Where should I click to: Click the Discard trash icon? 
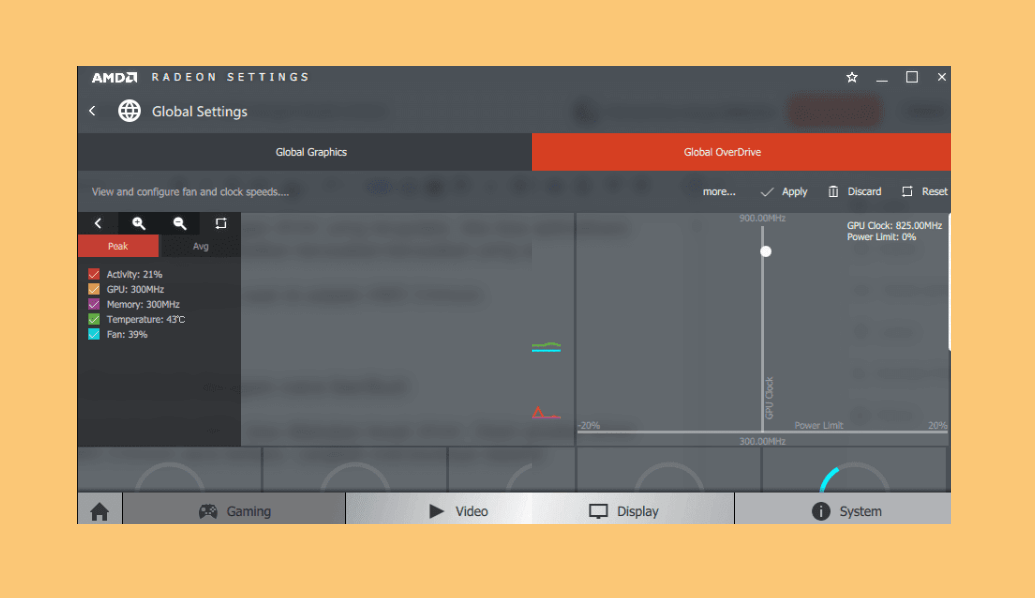tap(833, 191)
